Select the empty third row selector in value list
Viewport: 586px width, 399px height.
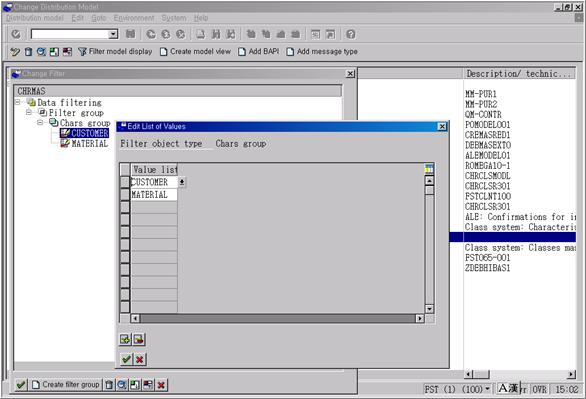(125, 207)
